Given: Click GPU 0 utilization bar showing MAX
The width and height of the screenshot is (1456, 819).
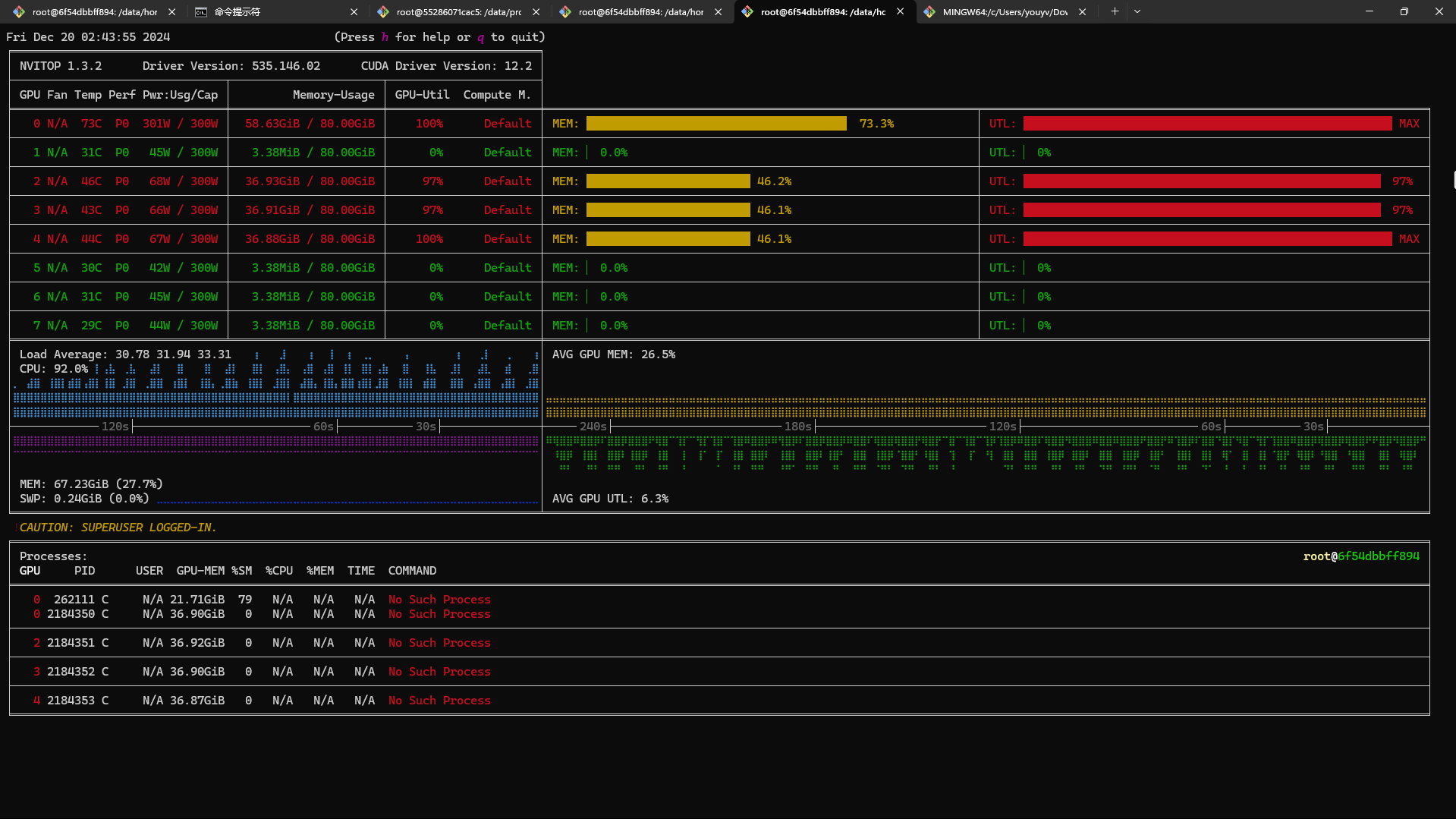Looking at the screenshot, I should pos(1207,124).
